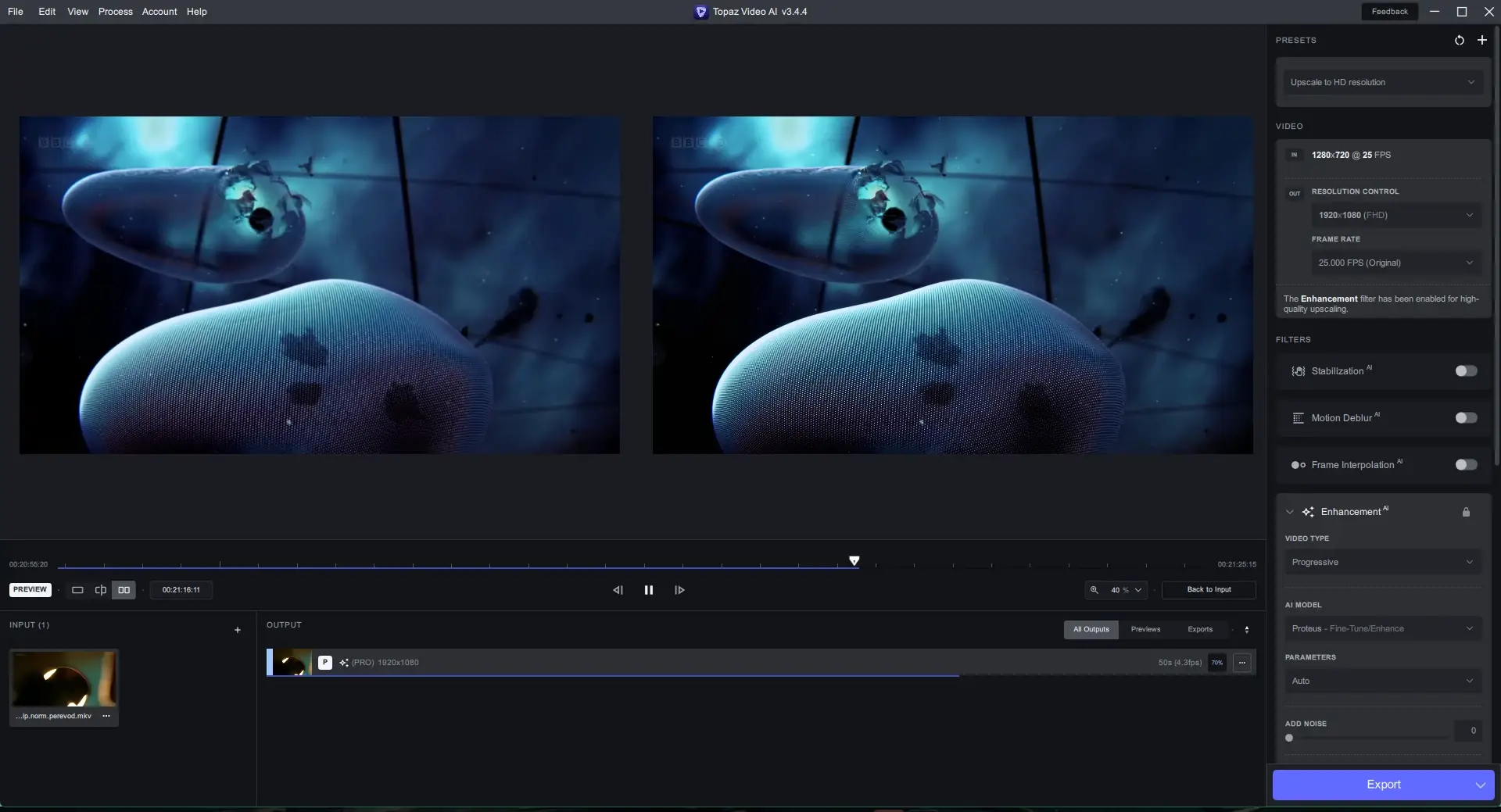The image size is (1501, 812).
Task: Select the side-by-side view icon
Action: [124, 590]
